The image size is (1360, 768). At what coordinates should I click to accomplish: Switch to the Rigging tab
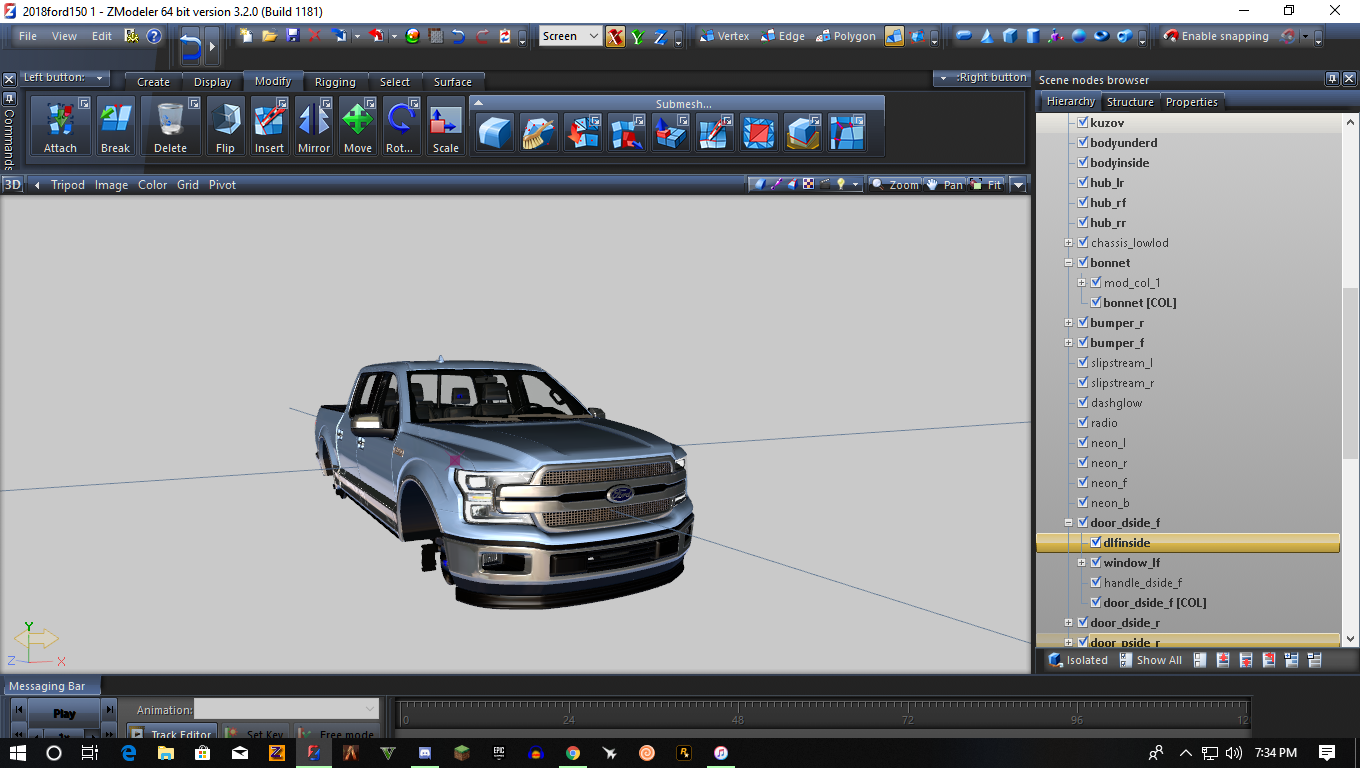[x=334, y=82]
